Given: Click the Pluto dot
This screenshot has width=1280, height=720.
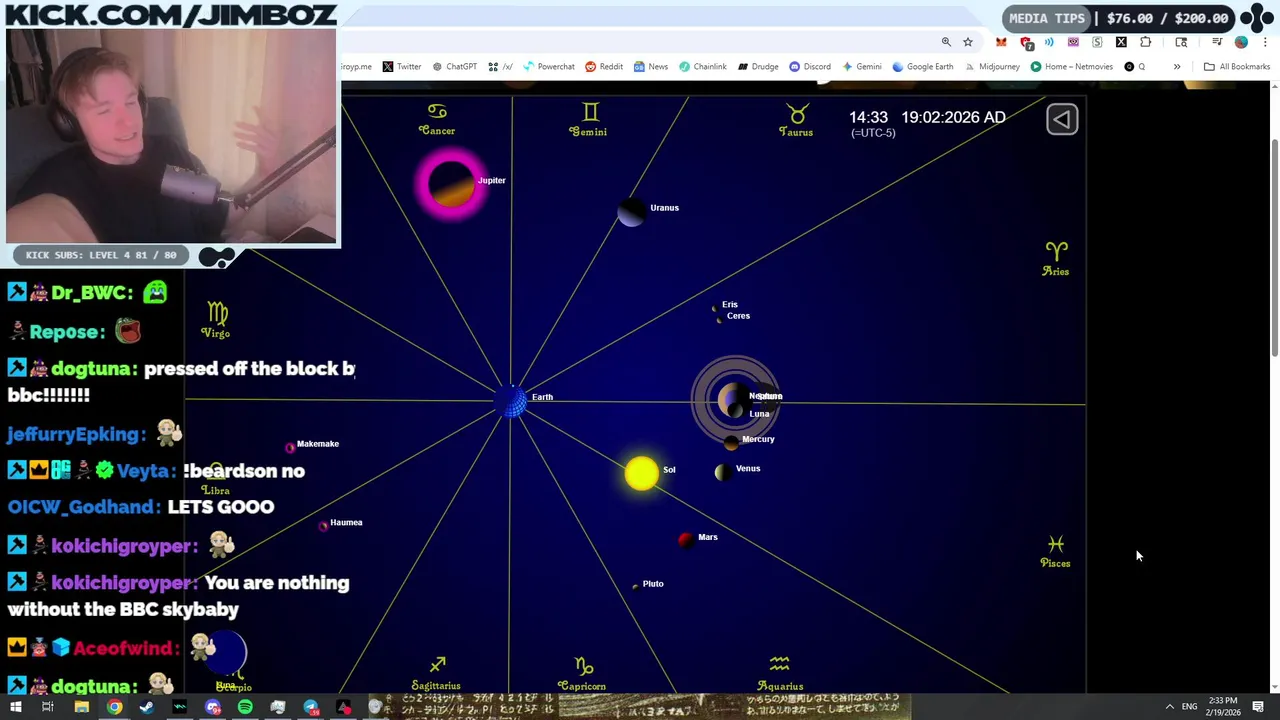Looking at the screenshot, I should 635,586.
